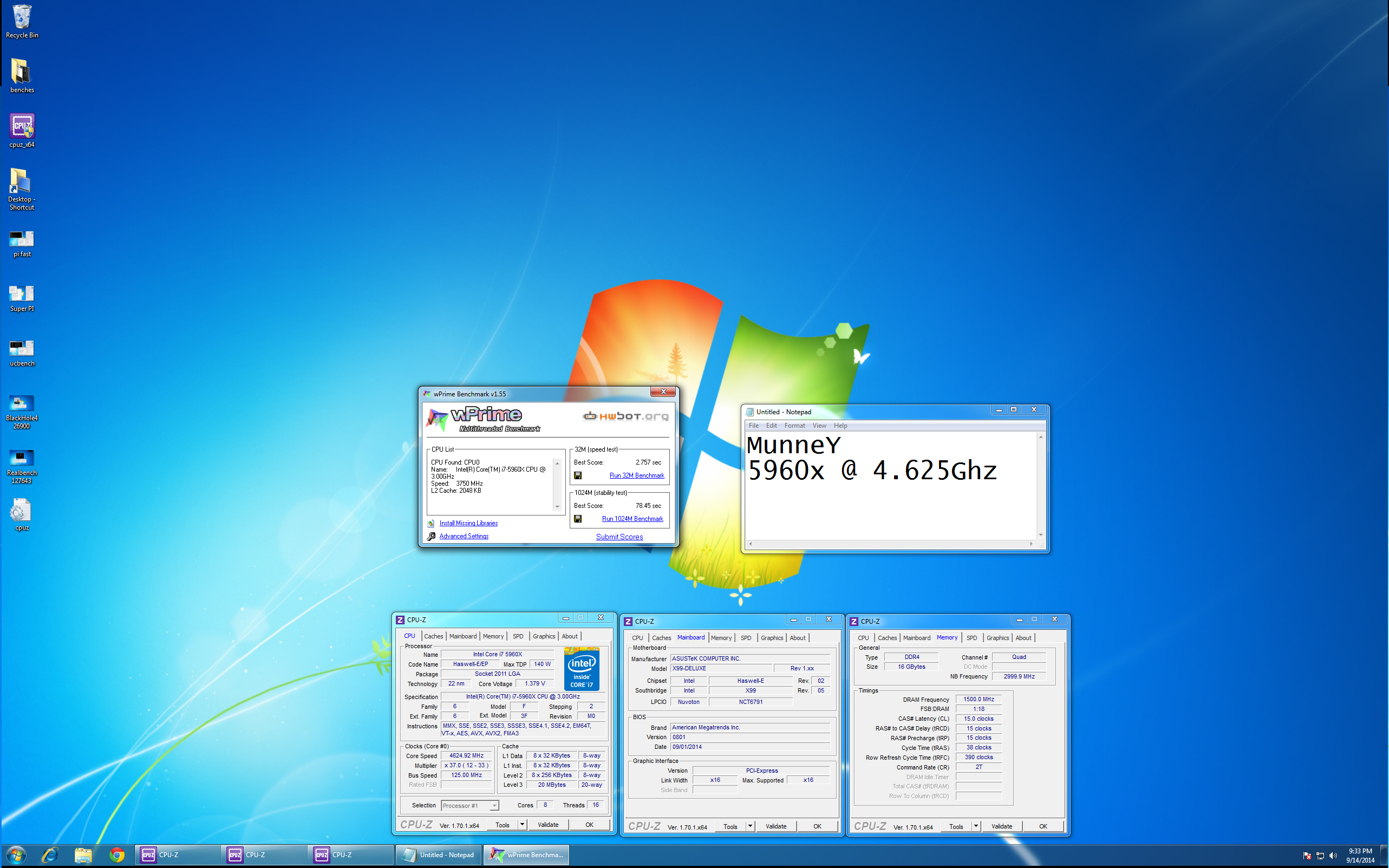Click the Submit Scores link
The width and height of the screenshot is (1389, 868).
pyautogui.click(x=619, y=537)
